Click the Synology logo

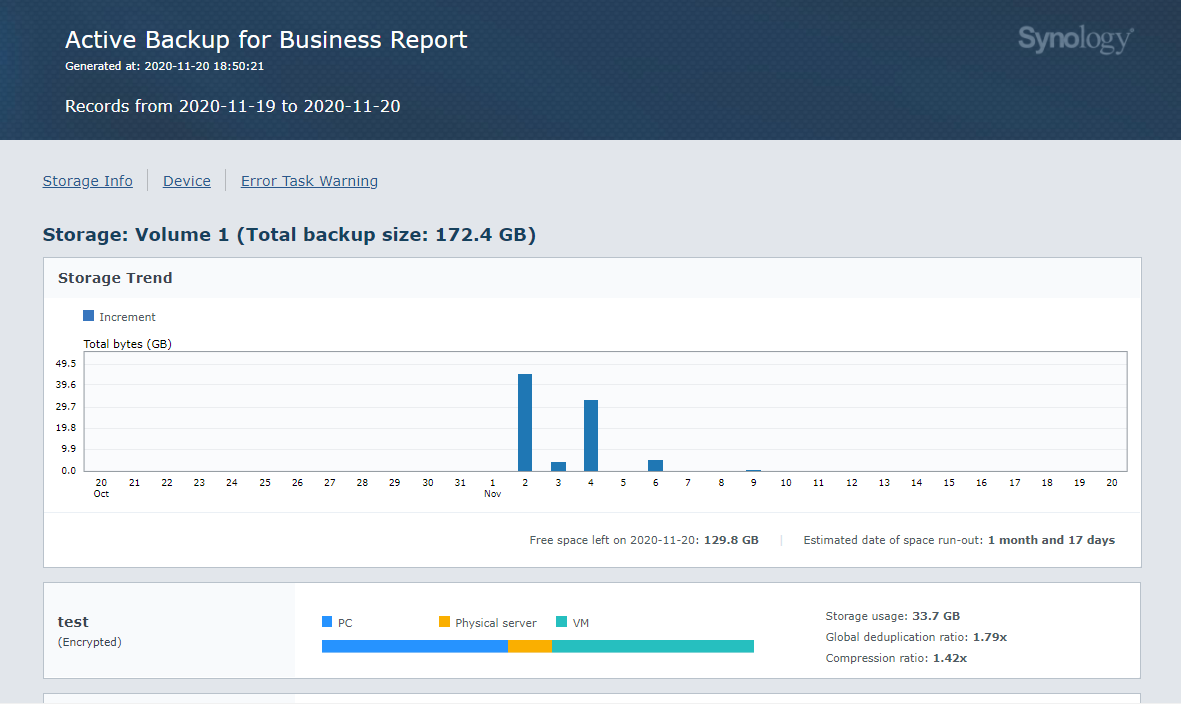(x=1074, y=39)
